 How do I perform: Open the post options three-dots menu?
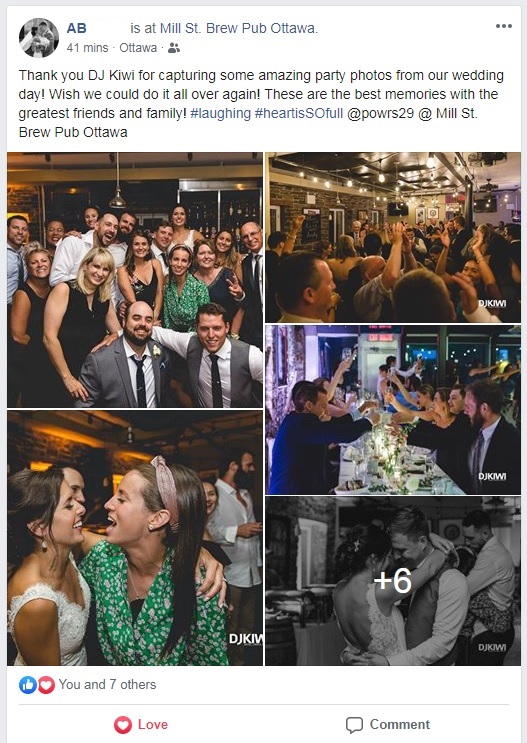503,26
